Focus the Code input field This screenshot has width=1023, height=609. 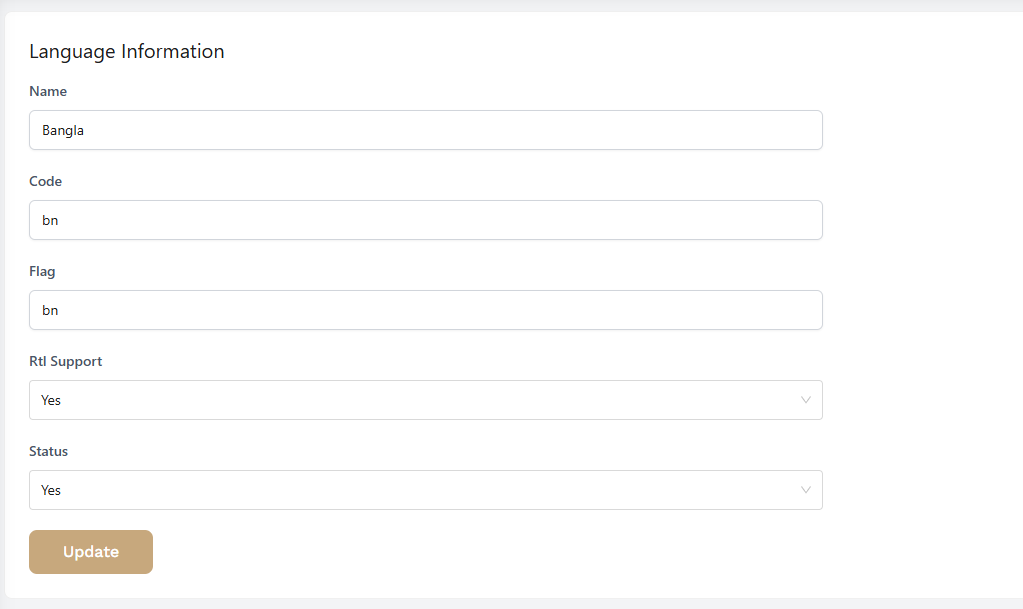425,220
